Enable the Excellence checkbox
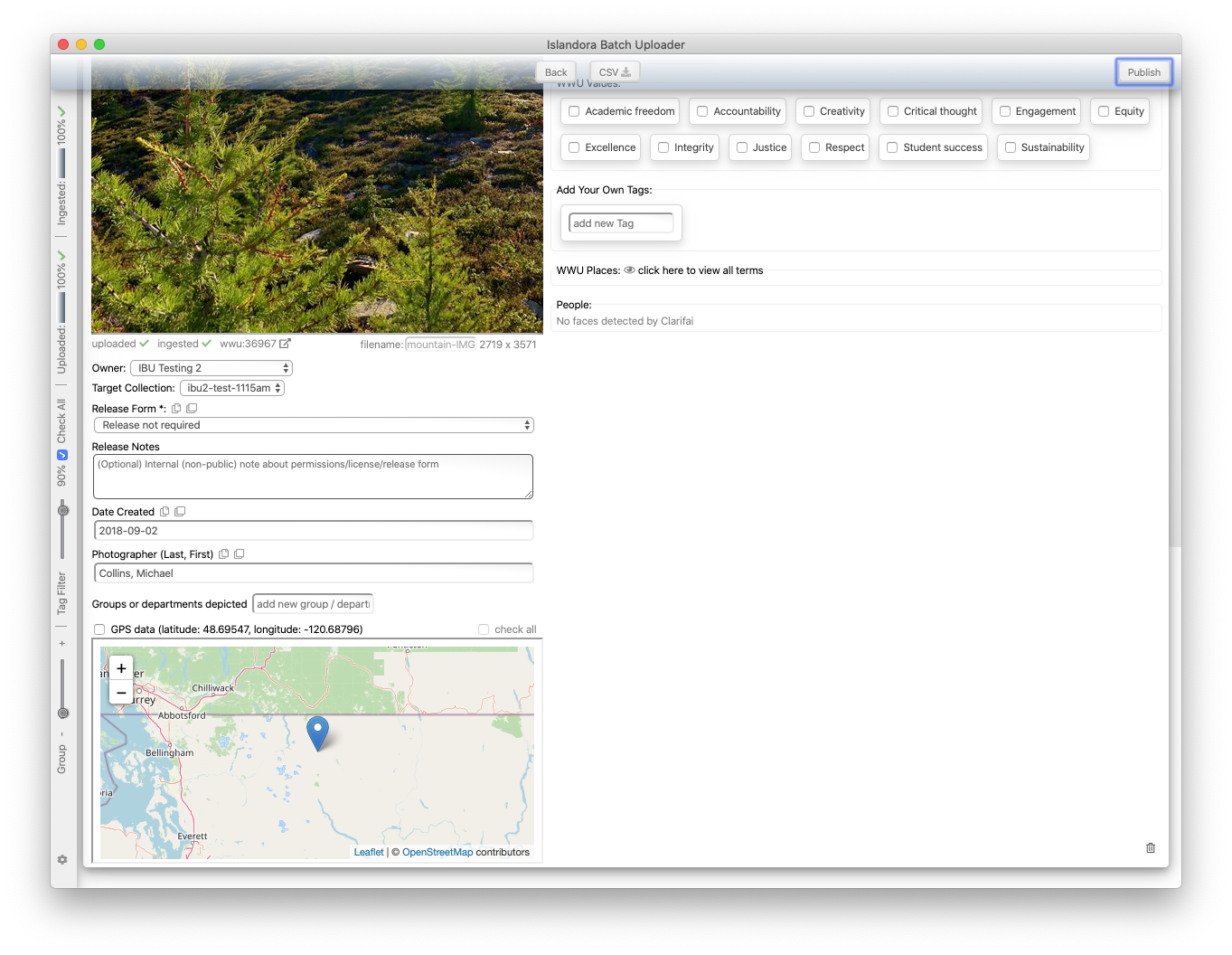The height and width of the screenshot is (955, 1232). [x=574, y=147]
